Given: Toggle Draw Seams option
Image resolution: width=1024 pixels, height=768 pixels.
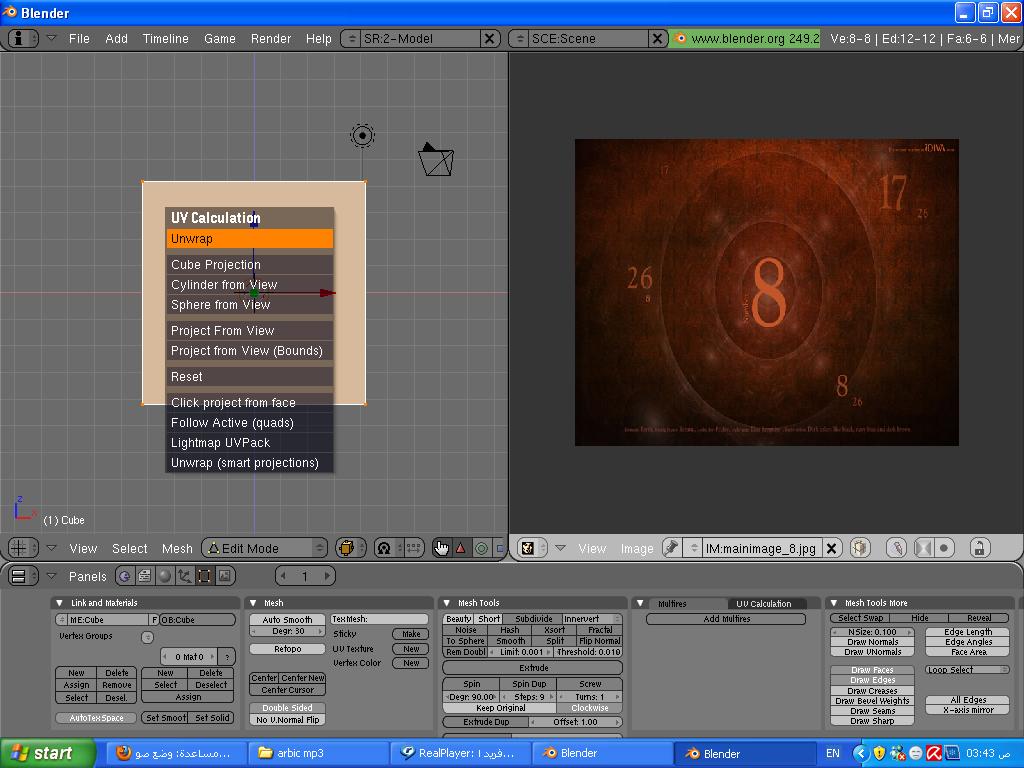Looking at the screenshot, I should 872,711.
